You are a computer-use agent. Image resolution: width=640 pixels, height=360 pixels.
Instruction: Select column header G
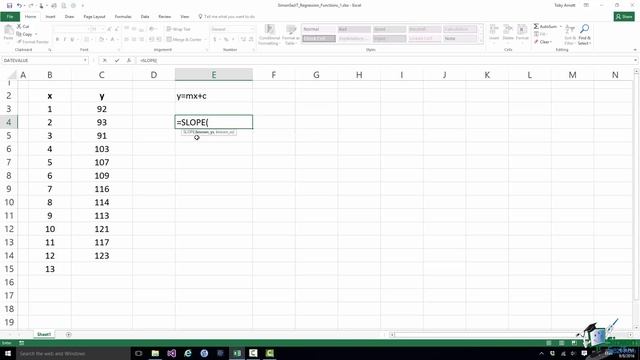[316, 75]
